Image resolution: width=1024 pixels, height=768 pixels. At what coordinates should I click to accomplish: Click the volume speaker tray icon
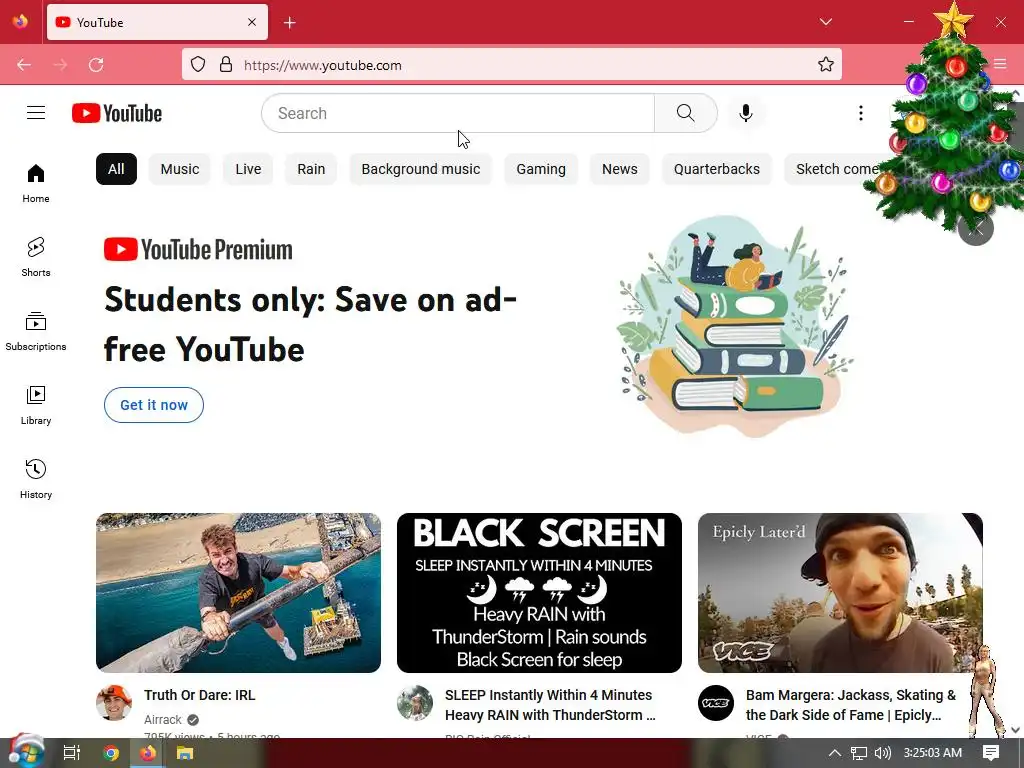click(x=882, y=753)
